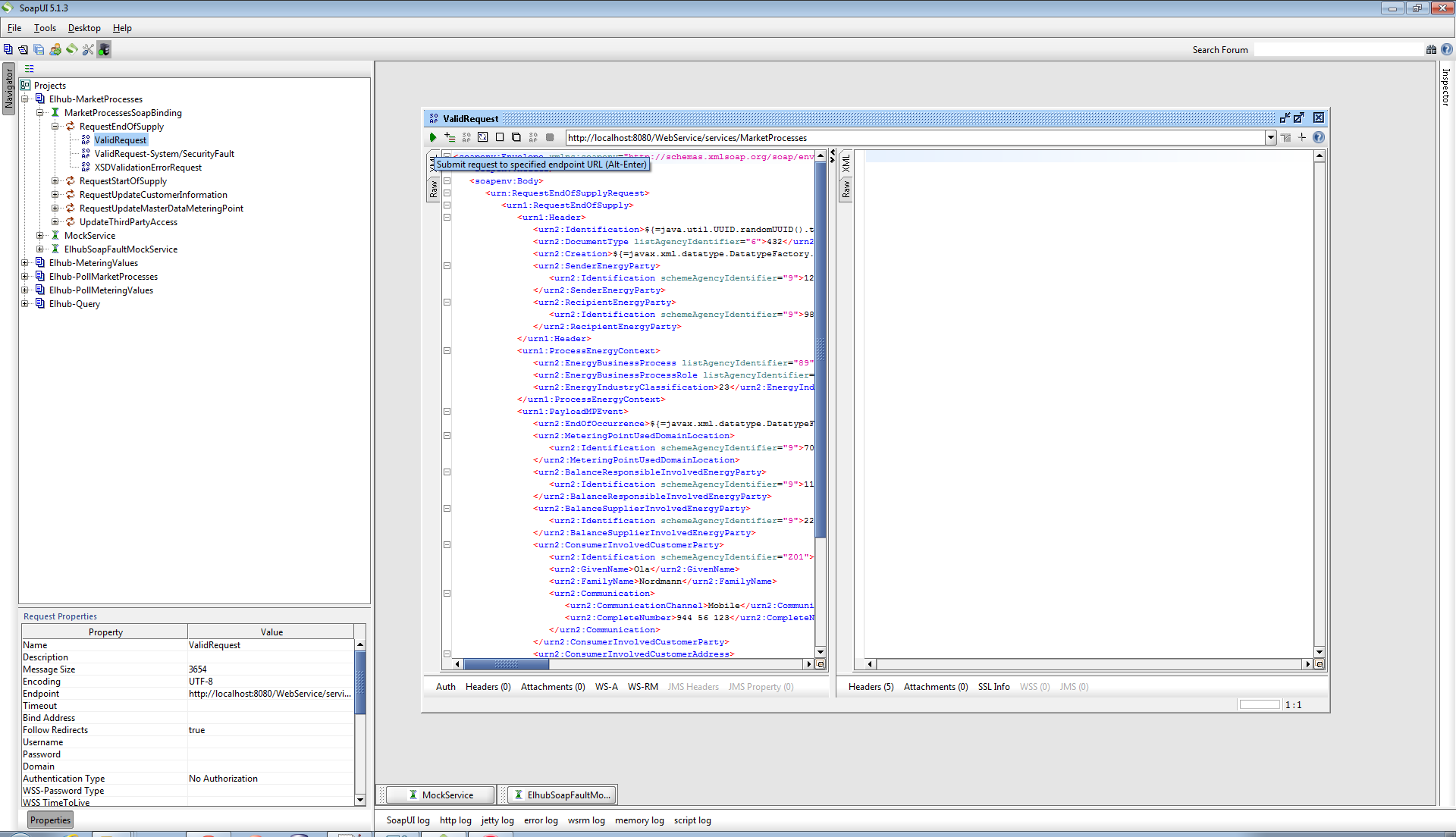
Task: Toggle the proxy server toolbar icon
Action: point(104,49)
